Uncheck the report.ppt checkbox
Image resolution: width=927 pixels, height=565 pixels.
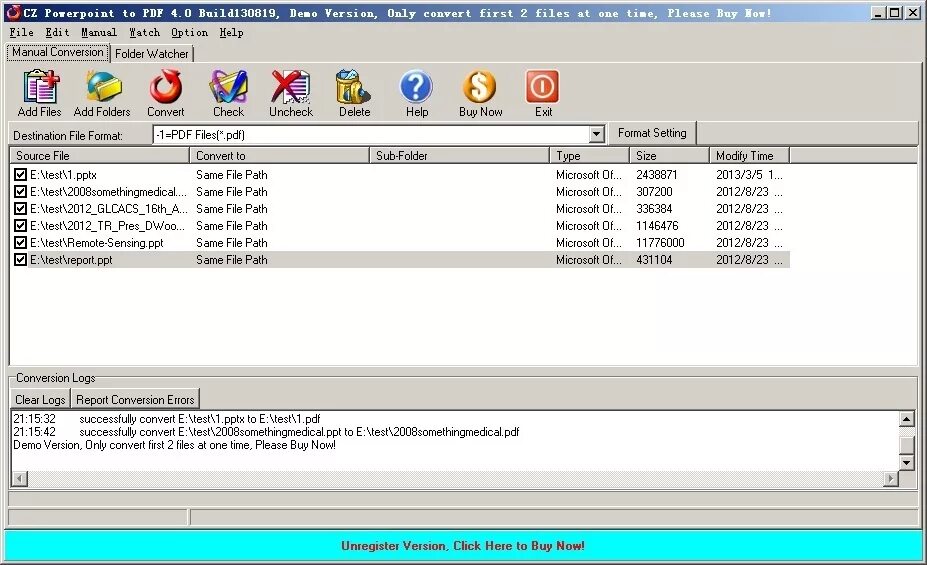[20, 259]
